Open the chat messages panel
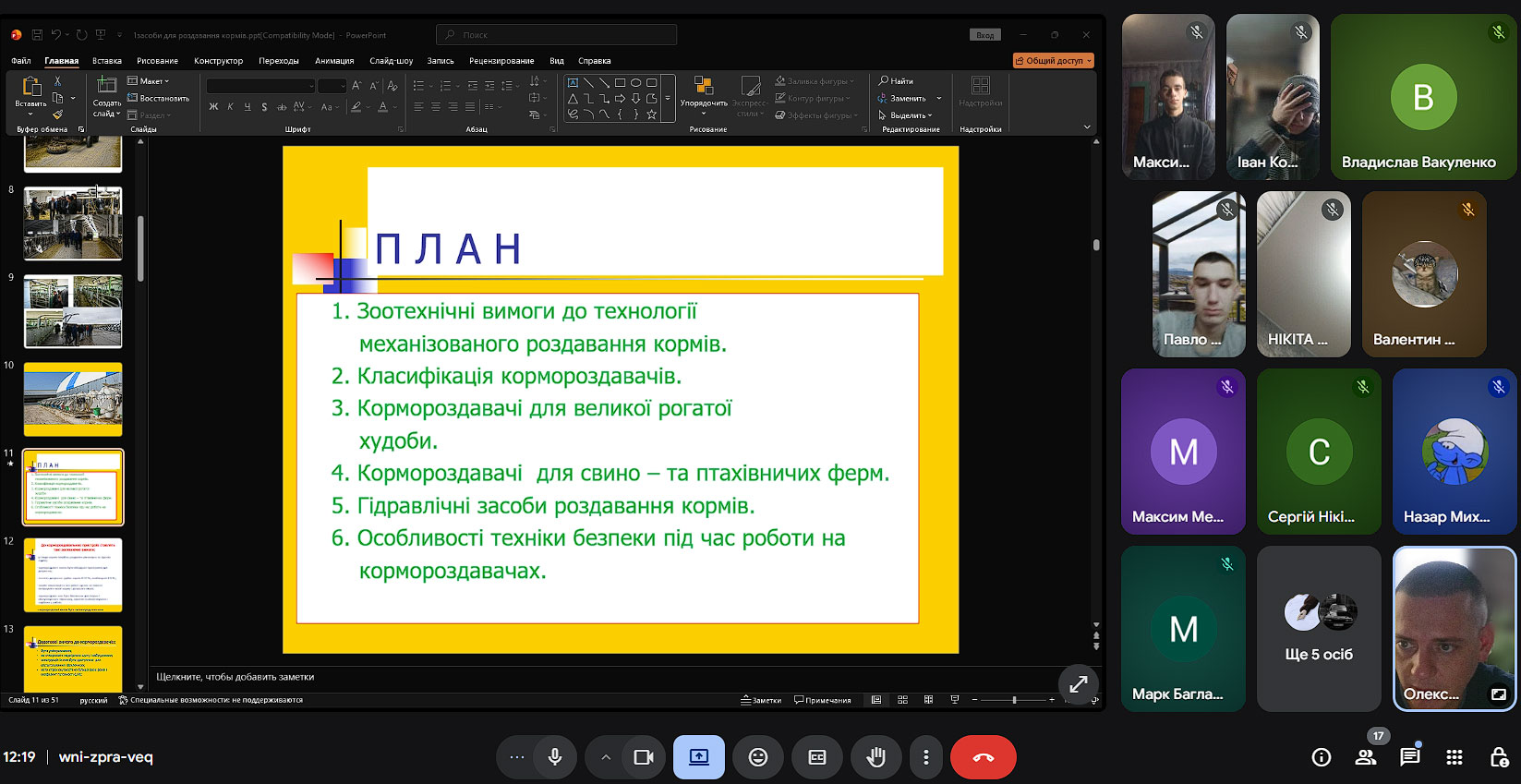 1409,757
